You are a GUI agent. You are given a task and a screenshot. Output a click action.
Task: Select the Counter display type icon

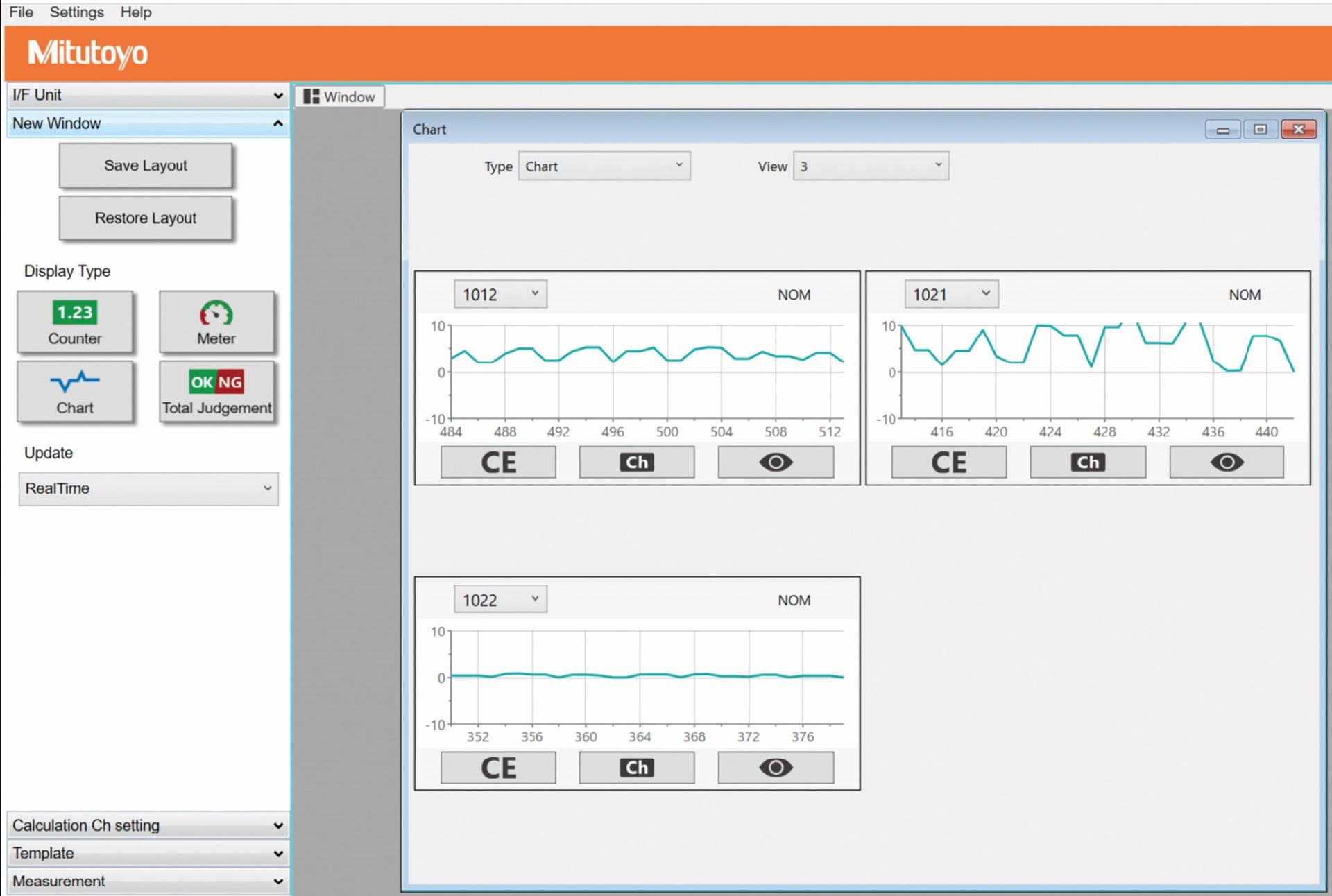[75, 321]
